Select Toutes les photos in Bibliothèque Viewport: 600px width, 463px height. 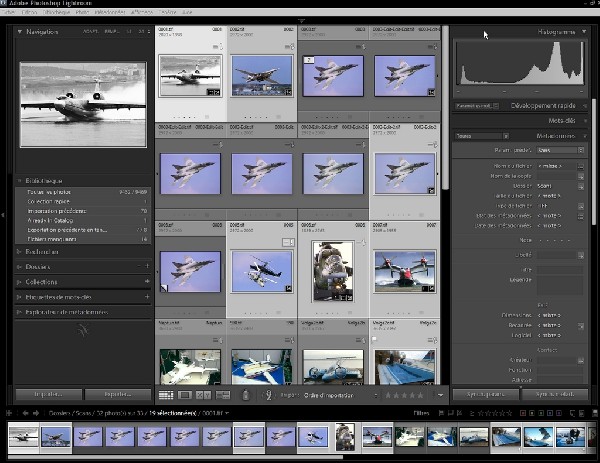pos(83,192)
